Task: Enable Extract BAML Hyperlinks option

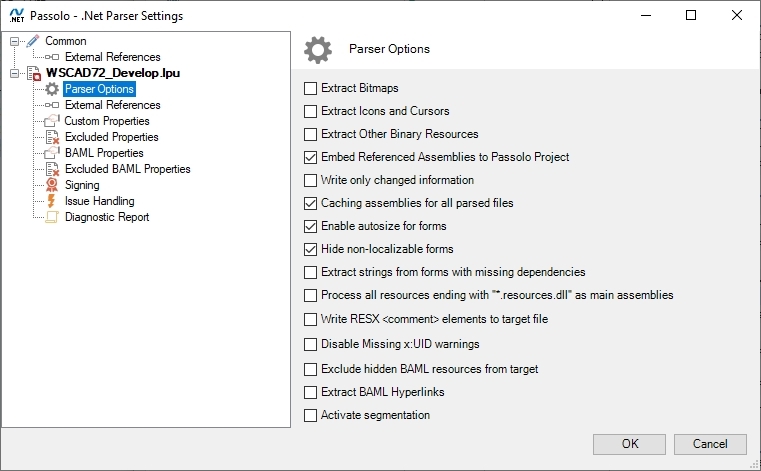Action: (x=310, y=392)
